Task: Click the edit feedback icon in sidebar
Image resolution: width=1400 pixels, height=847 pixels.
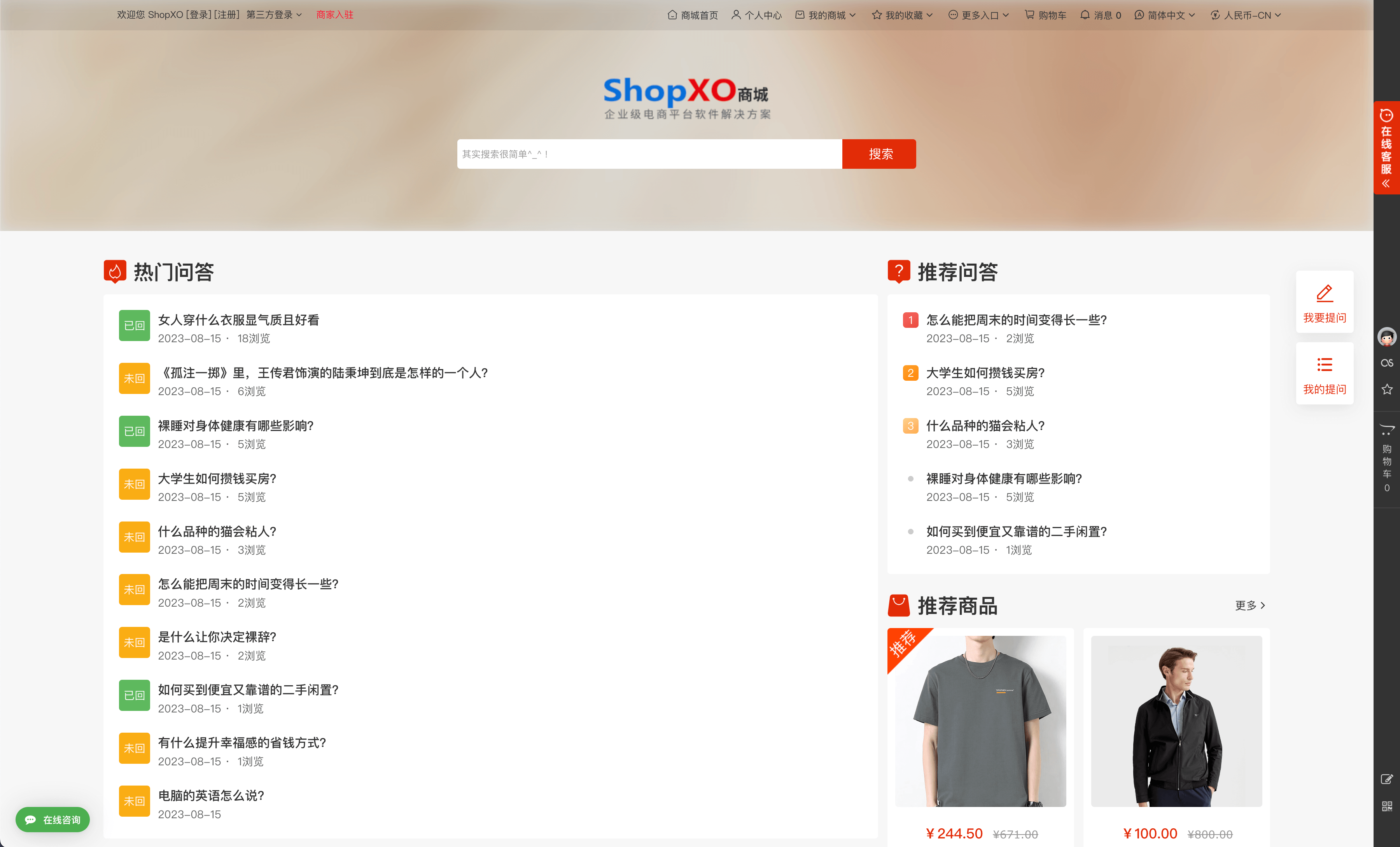Action: pyautogui.click(x=1386, y=779)
